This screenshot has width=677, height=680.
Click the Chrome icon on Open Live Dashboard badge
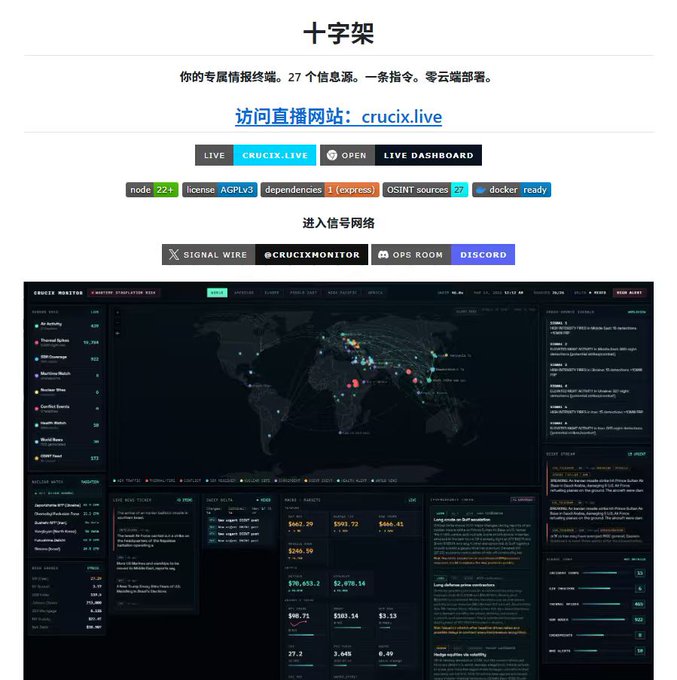[332, 155]
